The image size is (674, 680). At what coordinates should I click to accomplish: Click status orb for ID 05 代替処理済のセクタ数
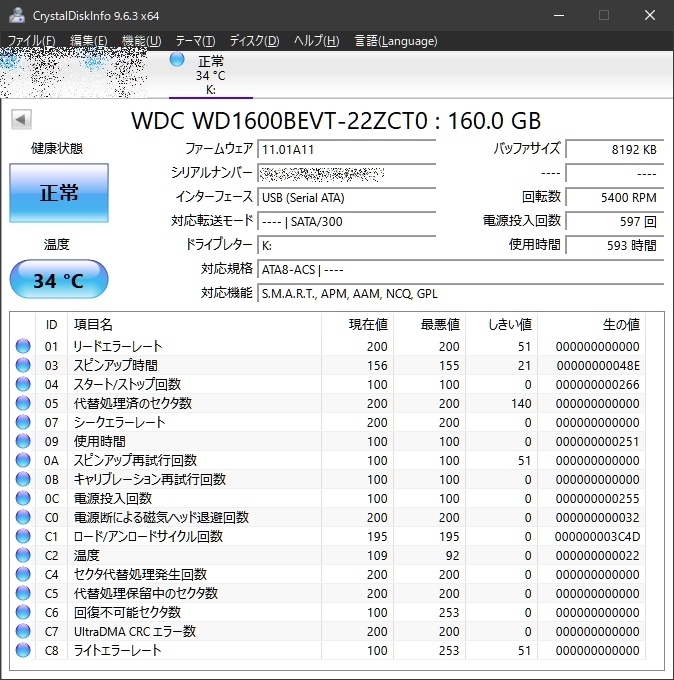[23, 403]
